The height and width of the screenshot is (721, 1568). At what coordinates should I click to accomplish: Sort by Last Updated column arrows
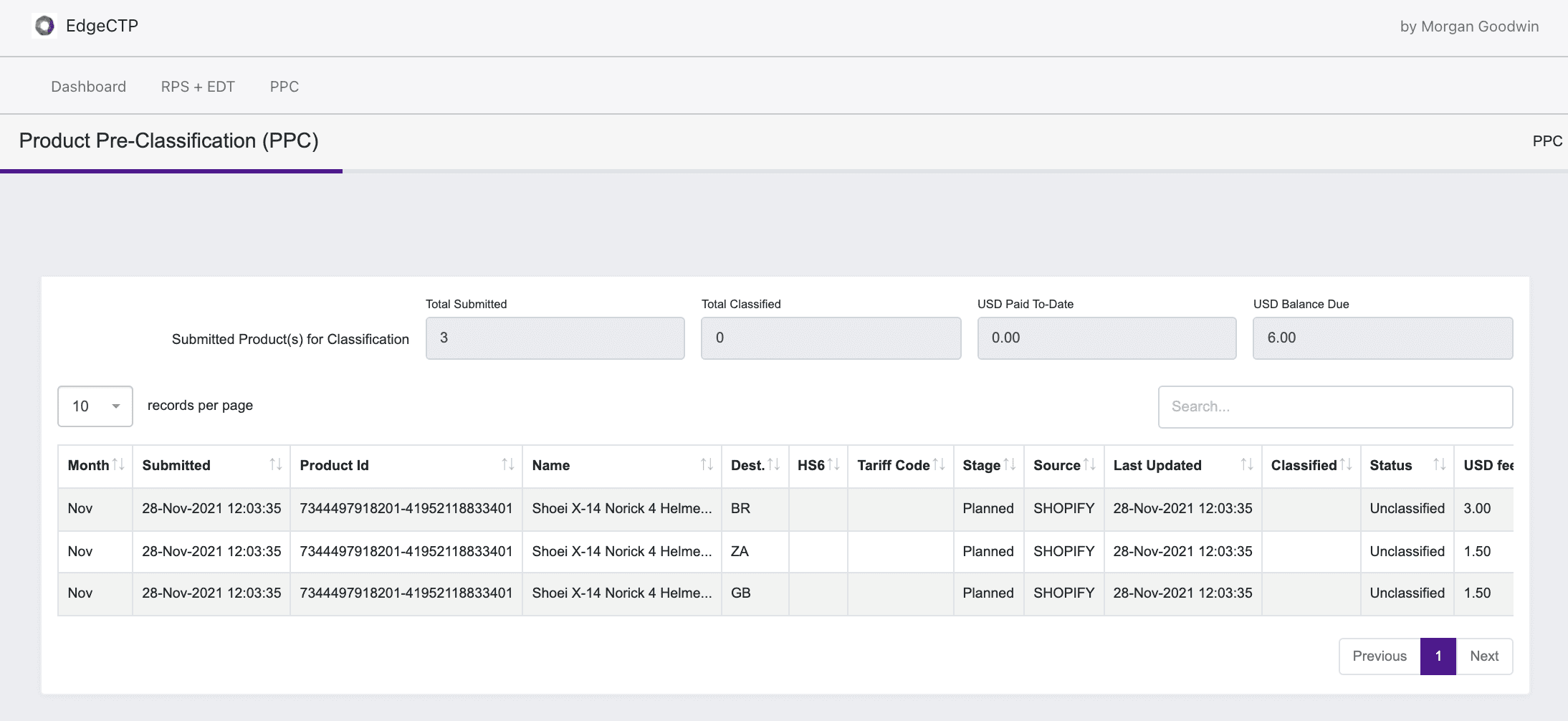pos(1246,464)
